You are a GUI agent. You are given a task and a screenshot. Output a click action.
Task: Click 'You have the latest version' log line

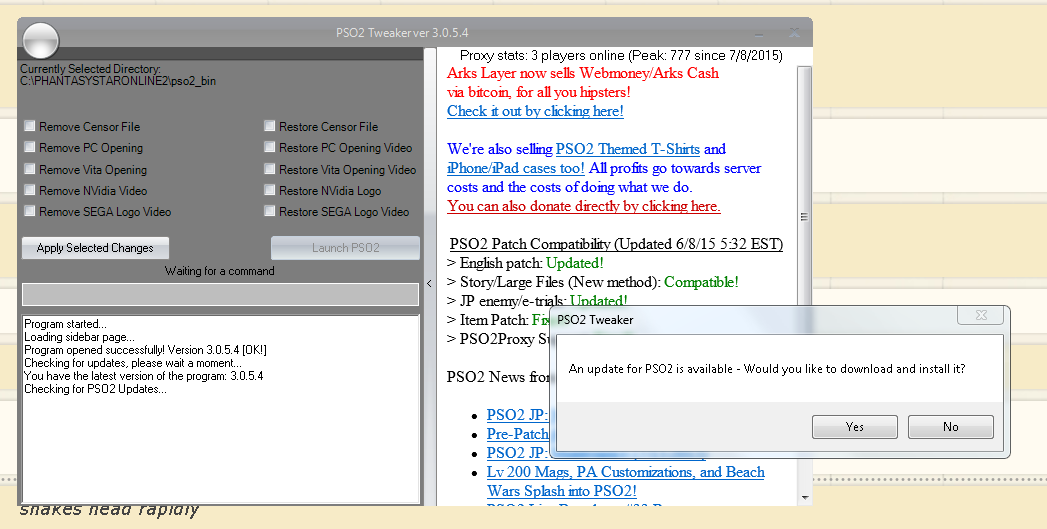coord(144,376)
